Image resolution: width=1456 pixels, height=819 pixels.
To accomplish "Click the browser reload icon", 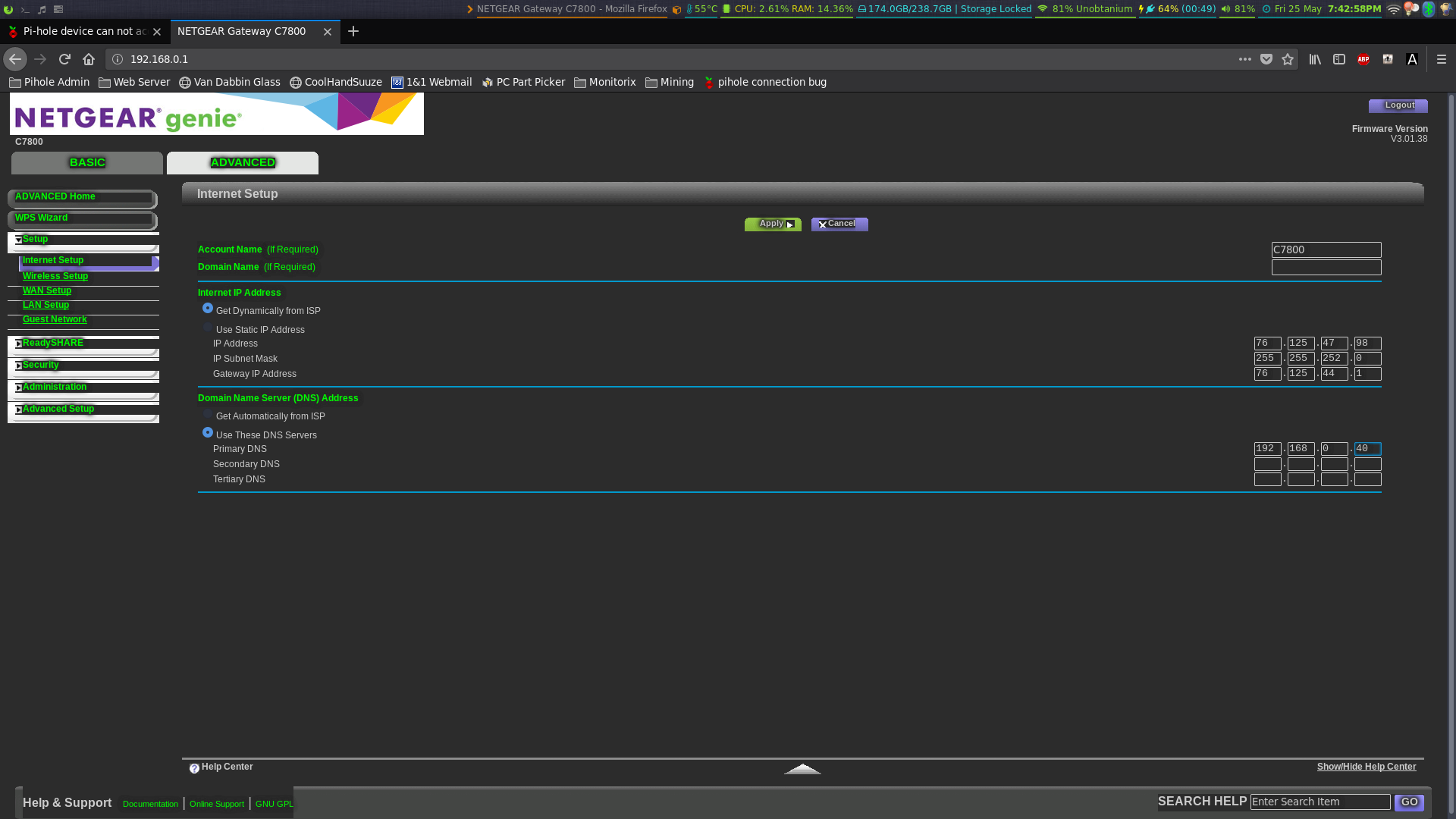I will pos(64,59).
